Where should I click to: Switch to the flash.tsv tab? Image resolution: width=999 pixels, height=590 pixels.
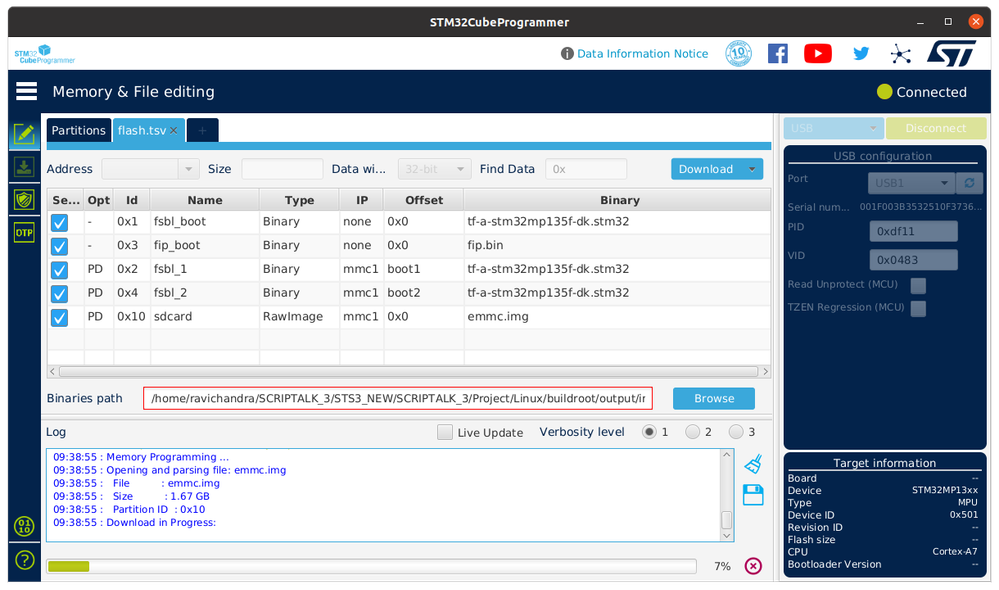pyautogui.click(x=141, y=130)
